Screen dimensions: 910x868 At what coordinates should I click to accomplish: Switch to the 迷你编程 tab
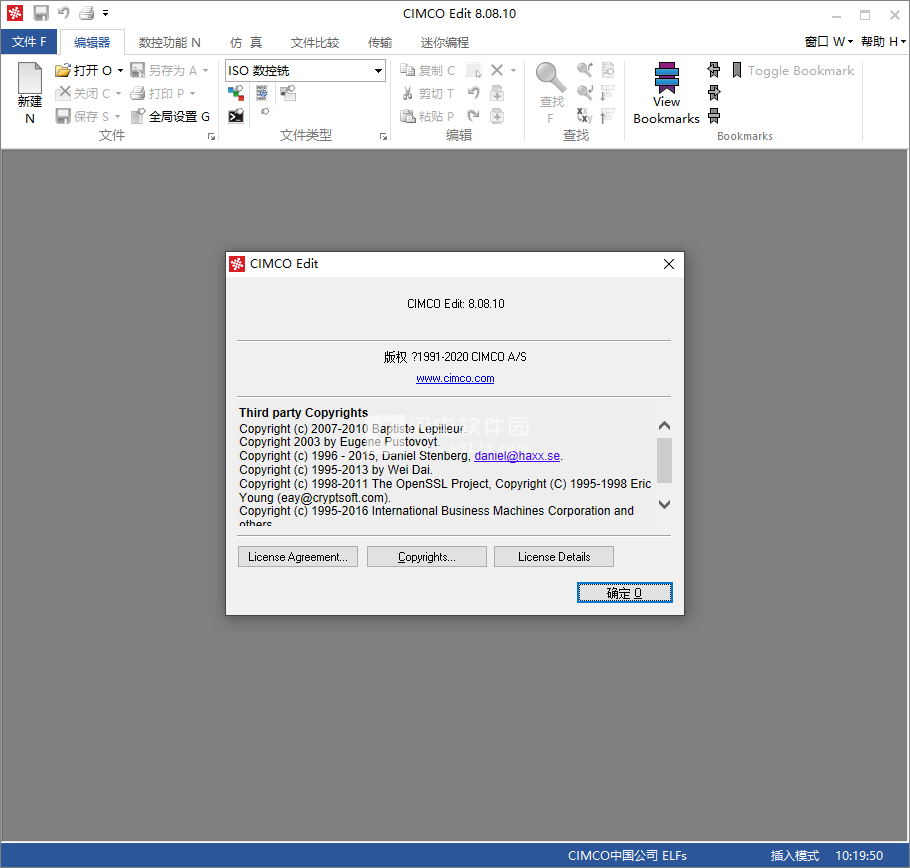pos(445,42)
